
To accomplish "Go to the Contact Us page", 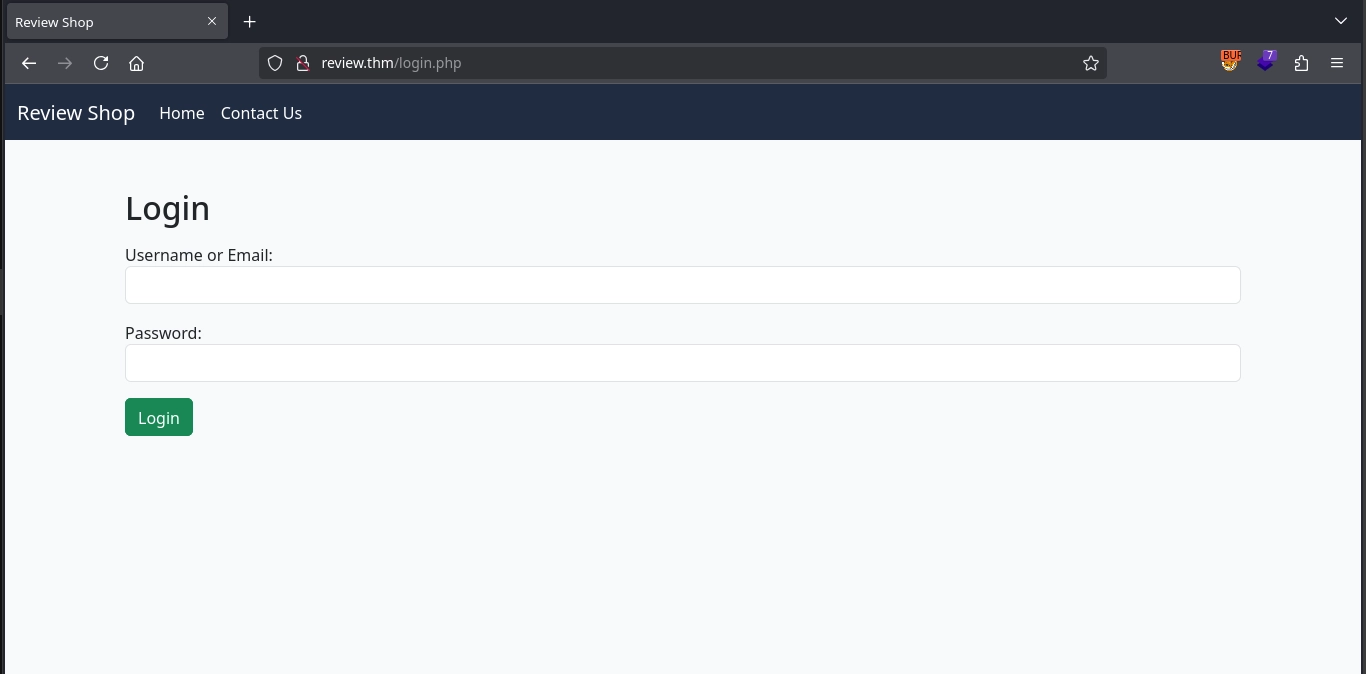I will 261,113.
